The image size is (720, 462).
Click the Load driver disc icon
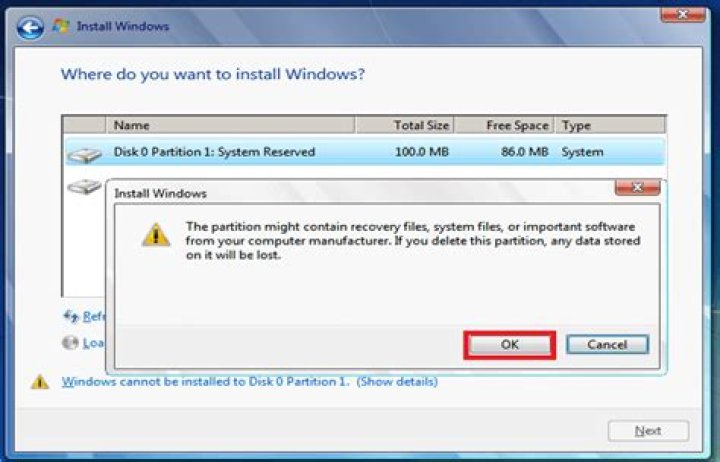point(70,343)
